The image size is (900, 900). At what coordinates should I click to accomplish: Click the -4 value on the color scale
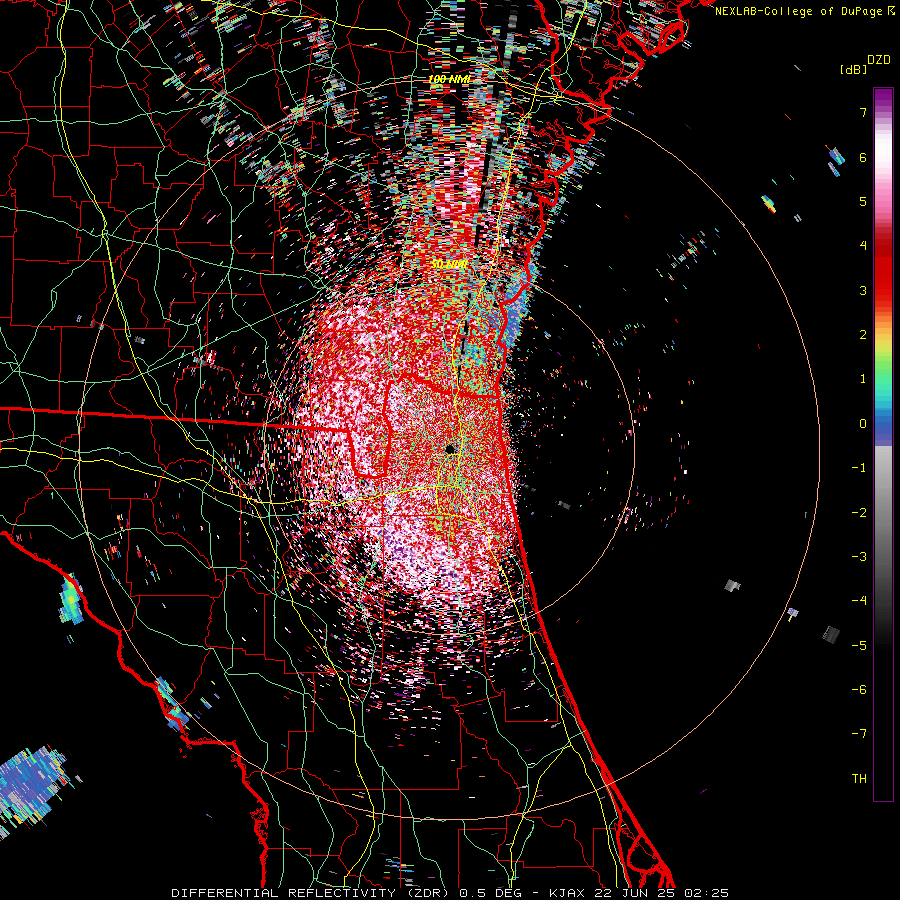pos(859,601)
